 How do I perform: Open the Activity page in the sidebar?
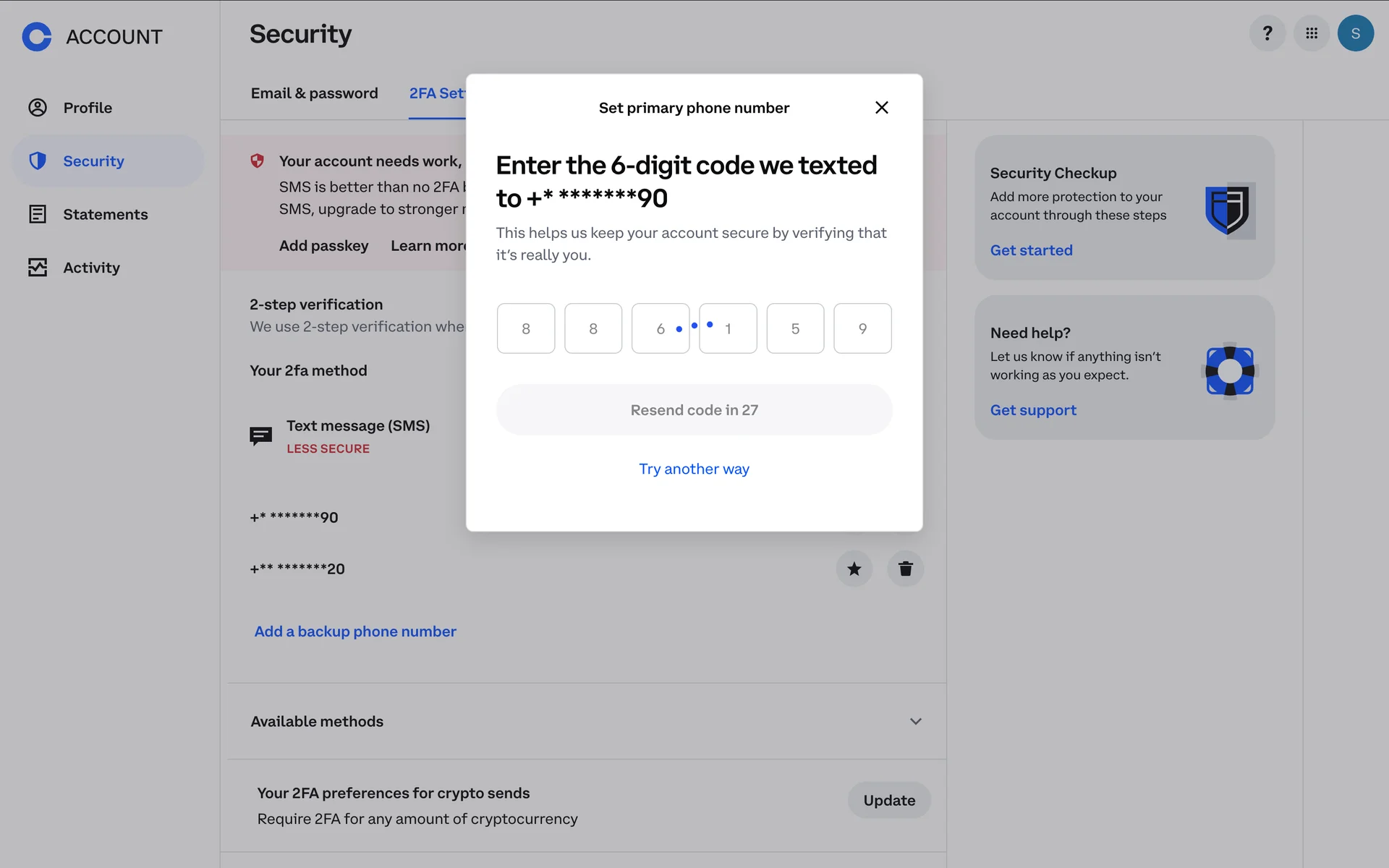91,268
